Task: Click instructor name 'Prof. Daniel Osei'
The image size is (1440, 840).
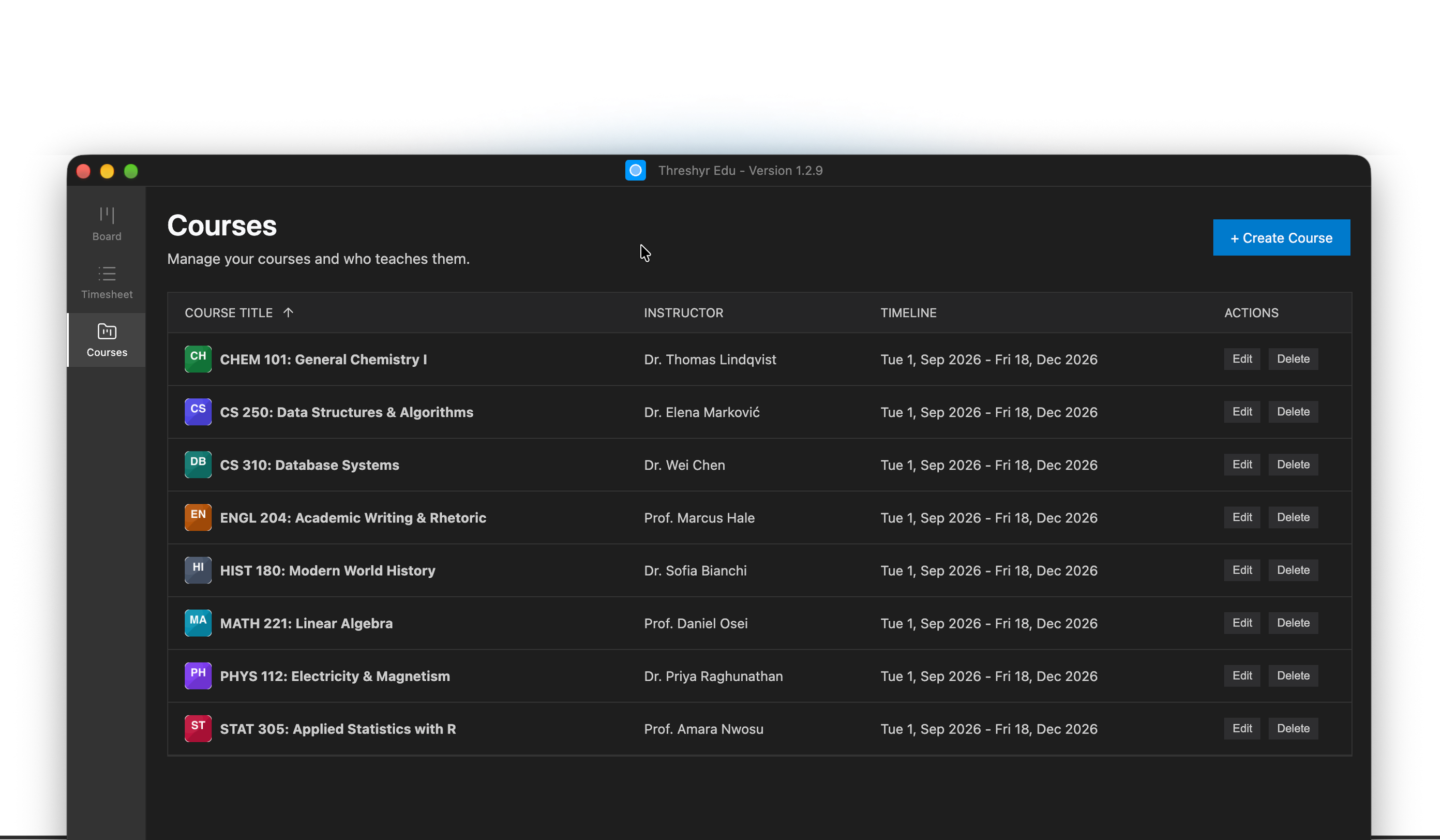Action: [x=695, y=623]
